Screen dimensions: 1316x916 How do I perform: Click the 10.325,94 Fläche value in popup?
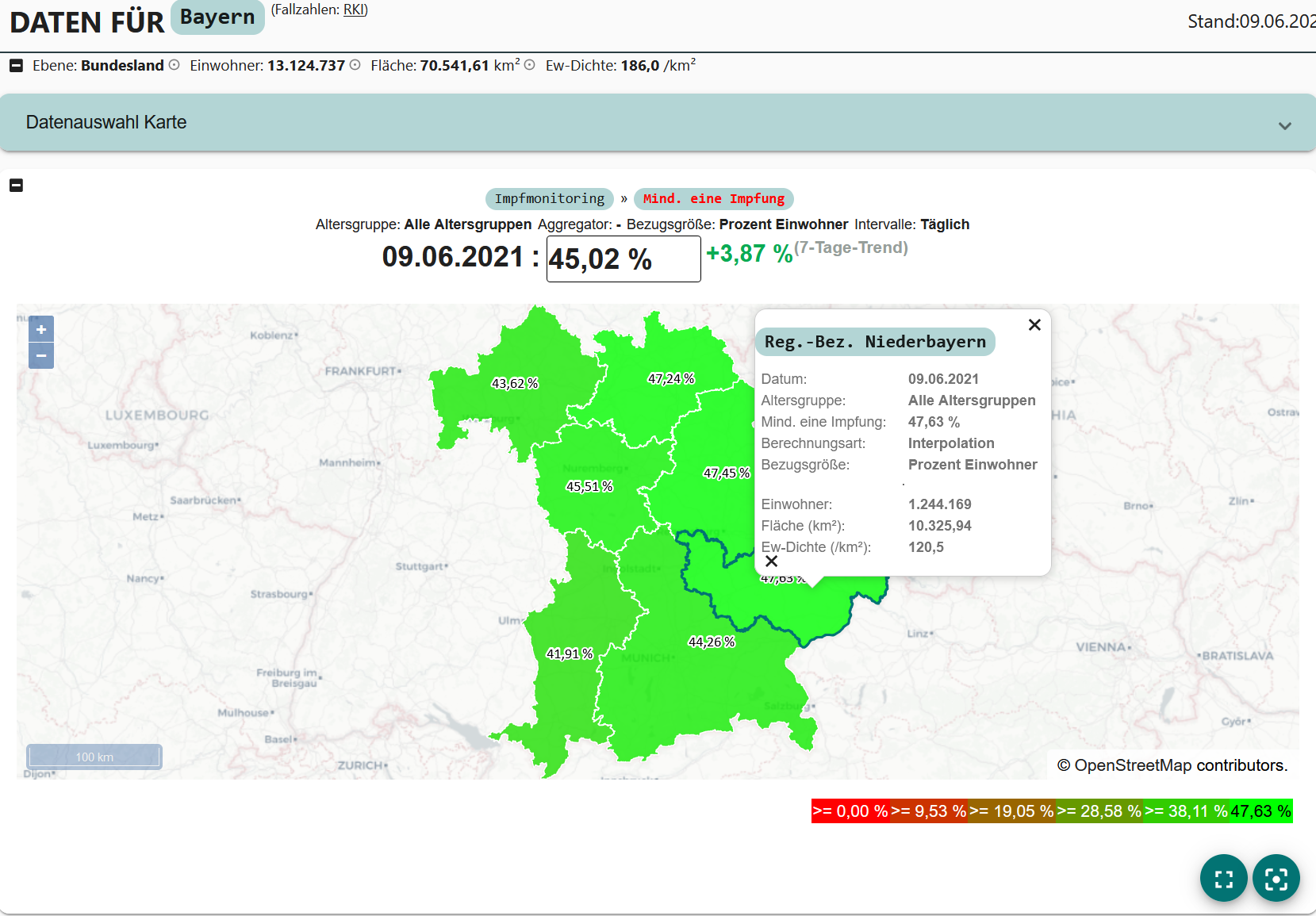pos(940,526)
